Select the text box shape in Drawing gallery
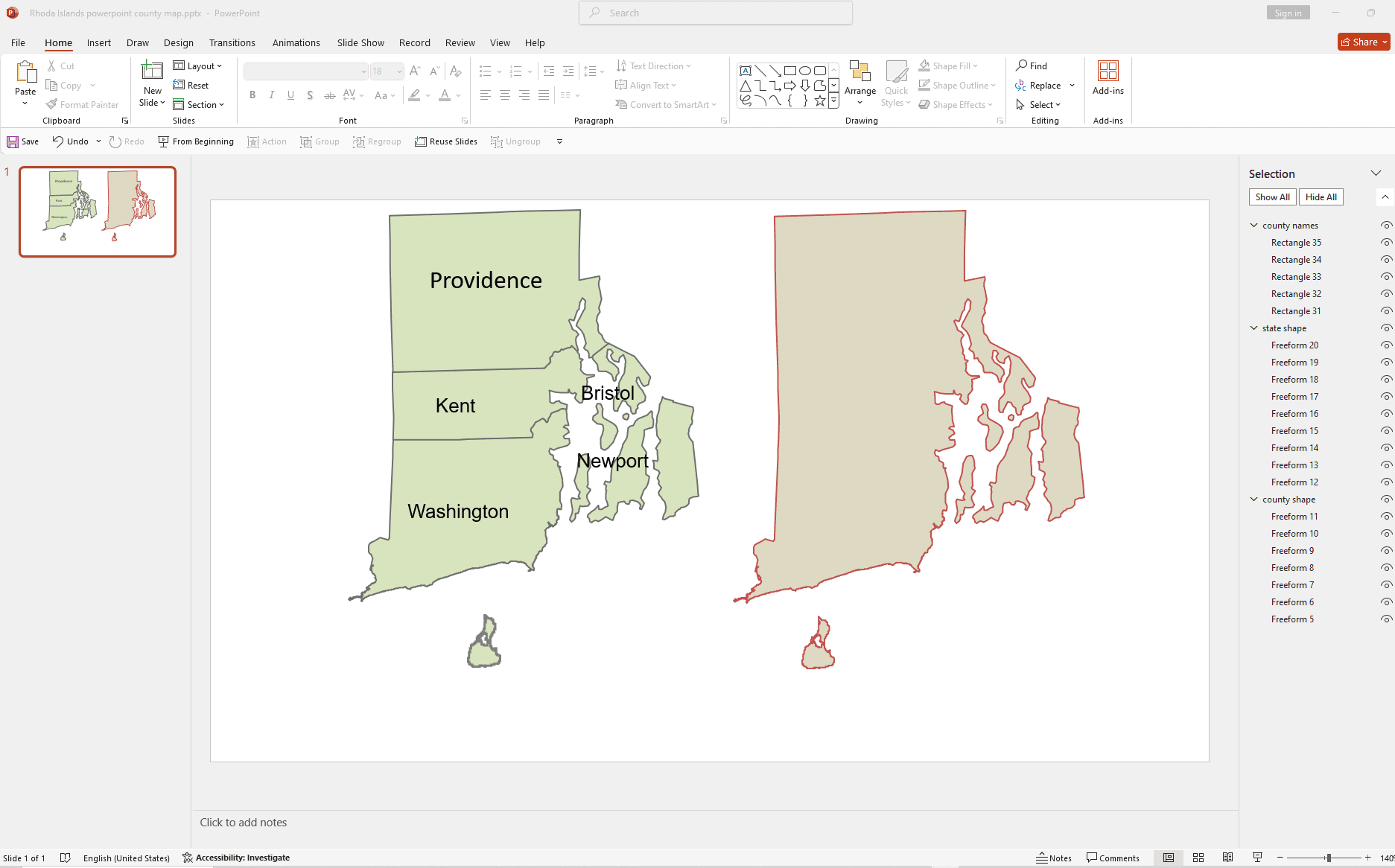Image resolution: width=1395 pixels, height=868 pixels. pyautogui.click(x=746, y=71)
